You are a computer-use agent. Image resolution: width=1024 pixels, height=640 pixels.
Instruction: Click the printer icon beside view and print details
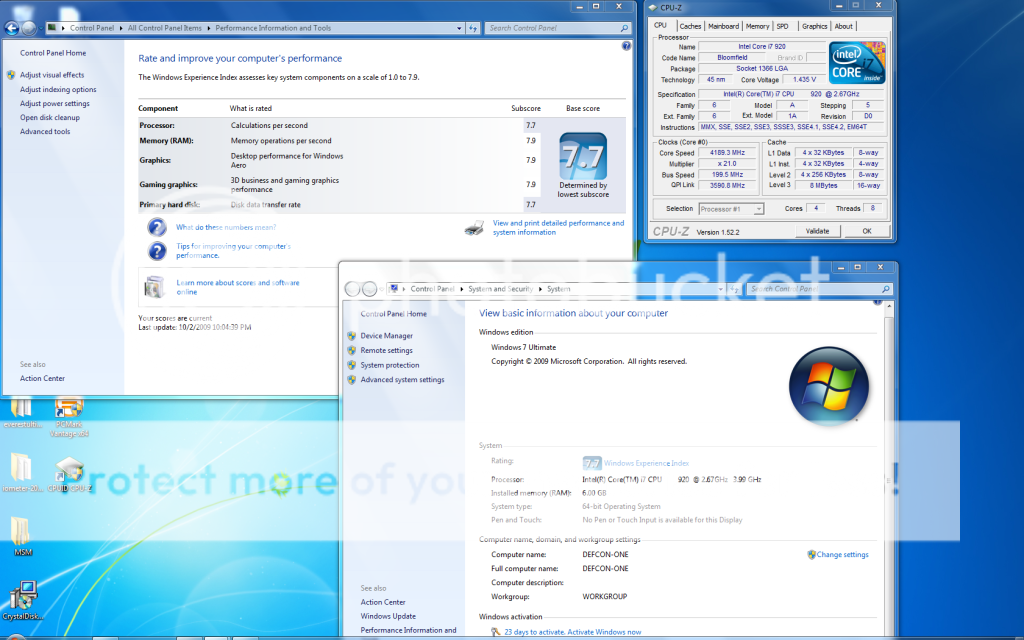pyautogui.click(x=475, y=228)
